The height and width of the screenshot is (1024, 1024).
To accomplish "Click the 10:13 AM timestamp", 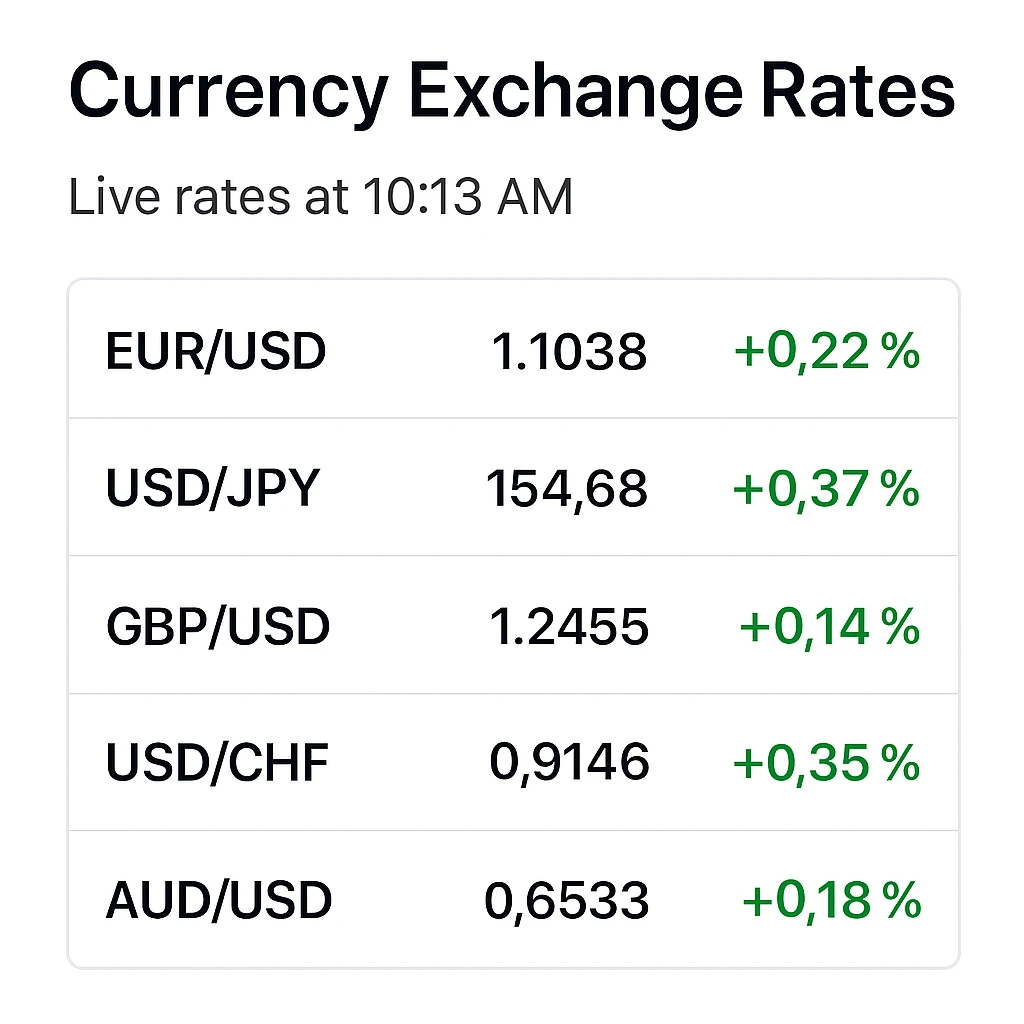I will (467, 198).
